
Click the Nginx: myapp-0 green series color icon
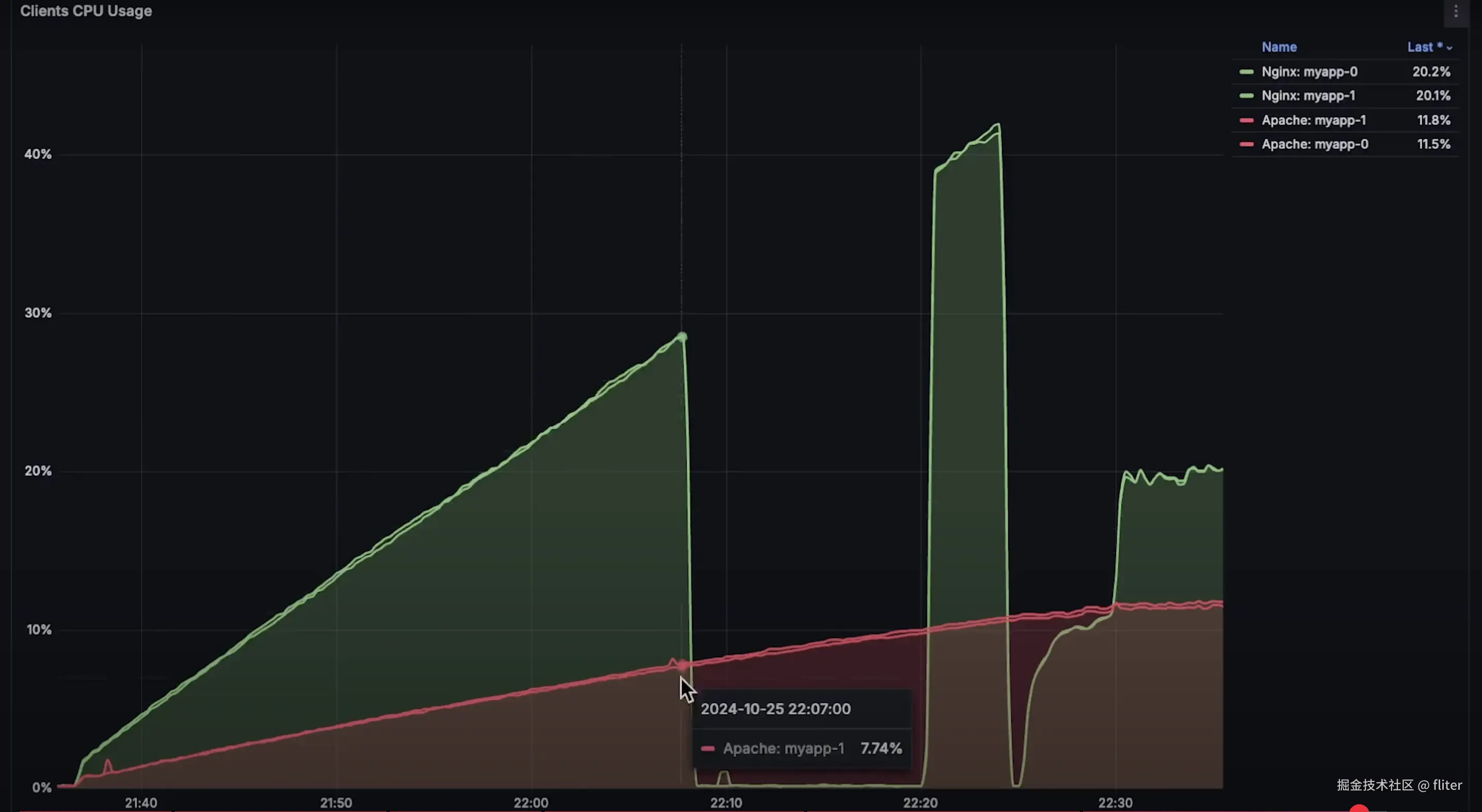pyautogui.click(x=1246, y=72)
